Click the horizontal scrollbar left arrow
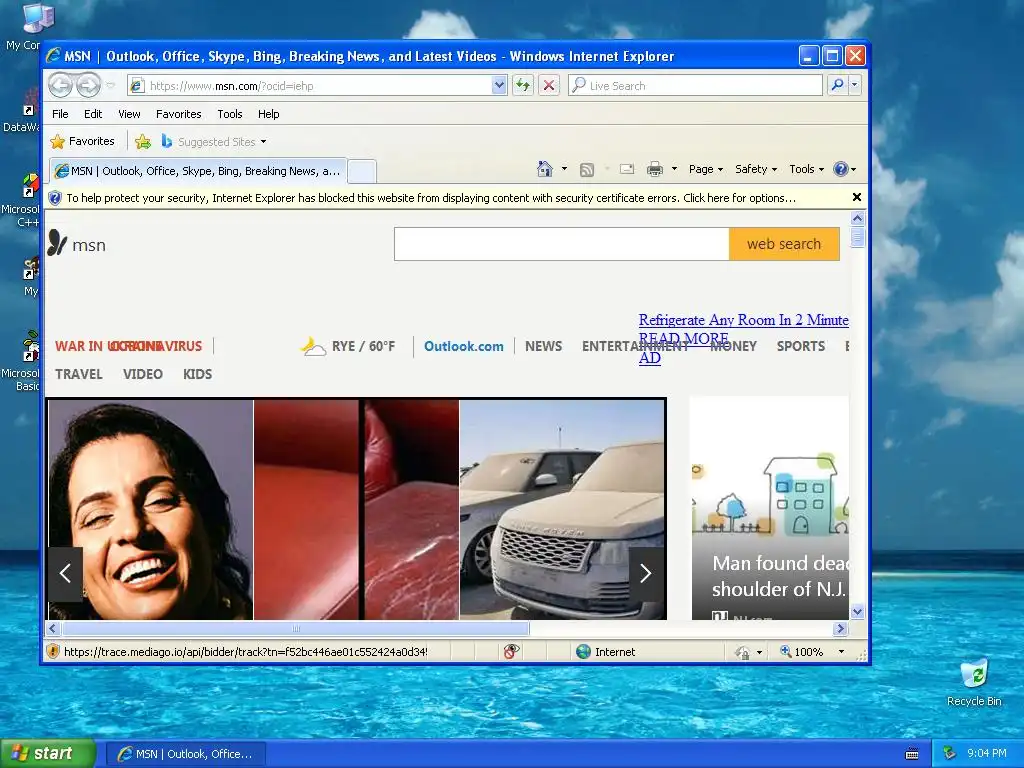This screenshot has height=768, width=1024. [x=53, y=628]
